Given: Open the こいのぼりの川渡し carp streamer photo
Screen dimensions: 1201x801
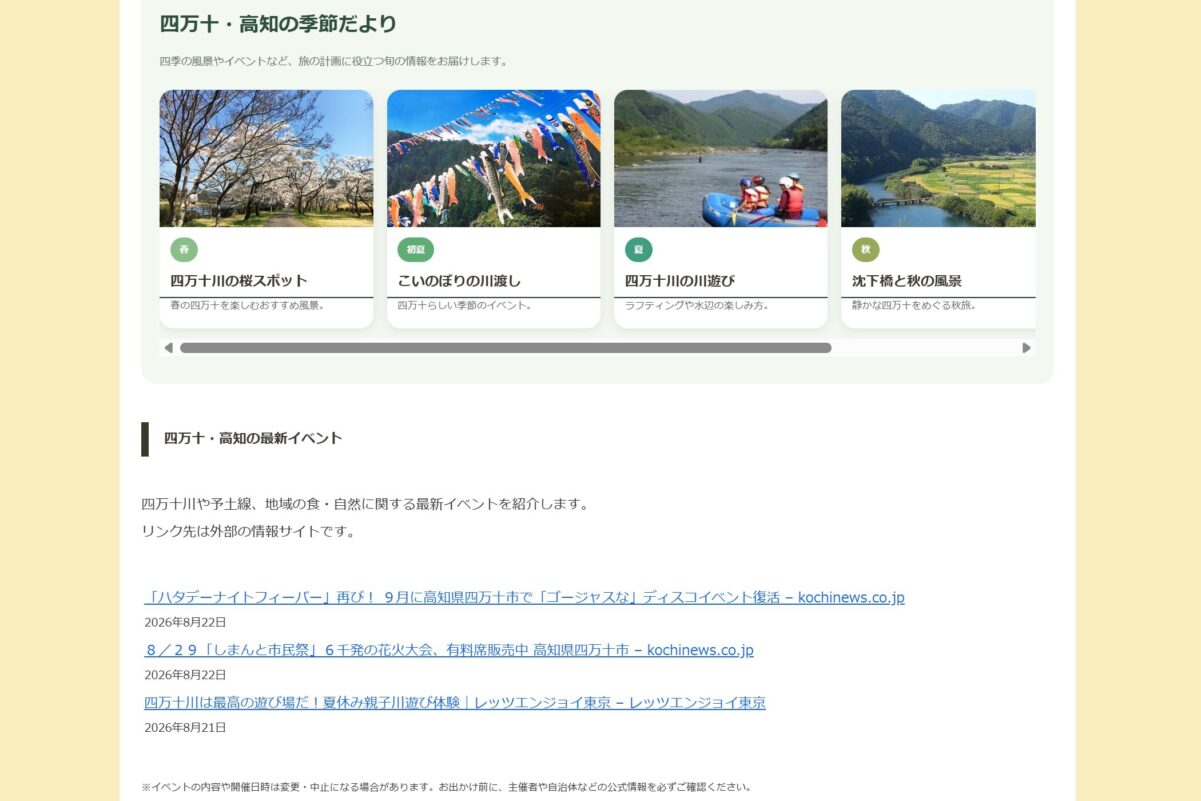Looking at the screenshot, I should pyautogui.click(x=494, y=158).
